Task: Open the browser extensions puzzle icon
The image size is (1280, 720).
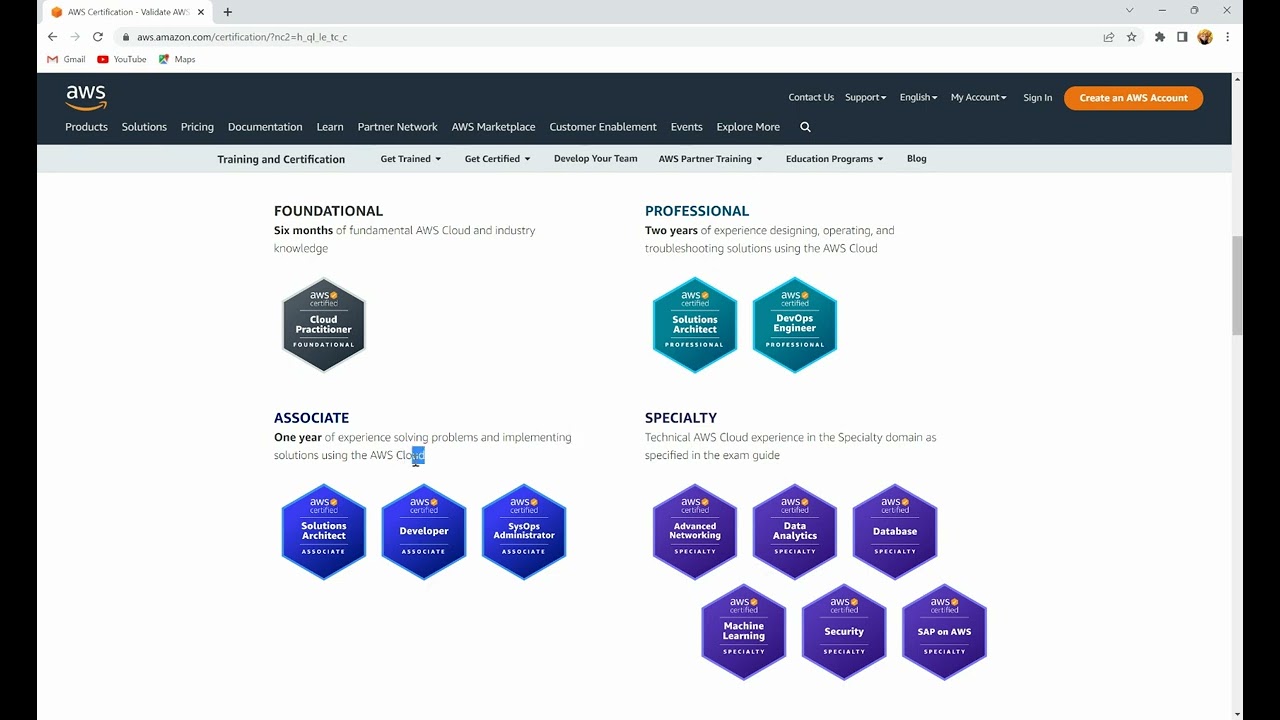Action: pyautogui.click(x=1160, y=37)
